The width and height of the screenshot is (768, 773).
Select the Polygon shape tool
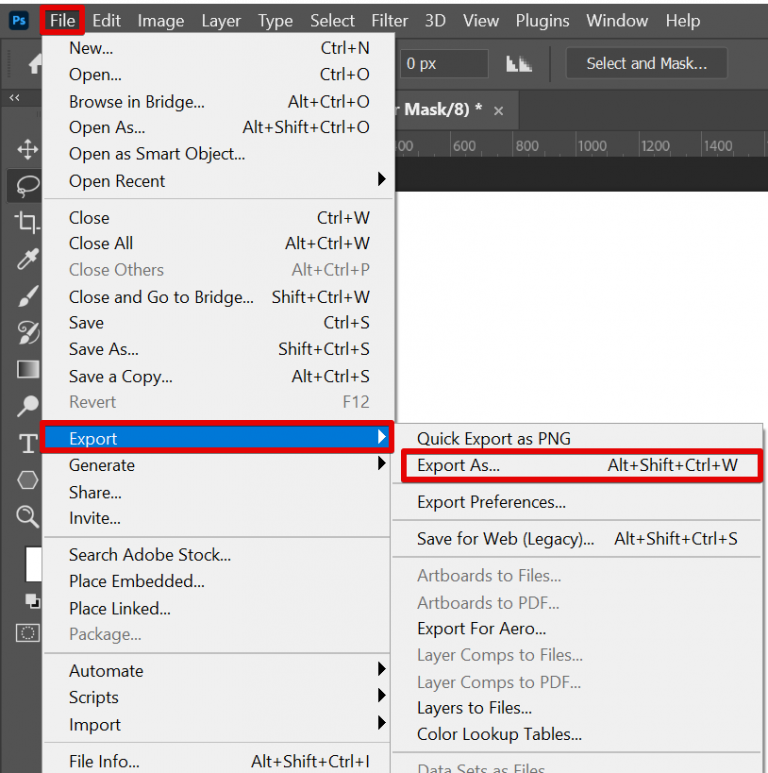coord(28,480)
